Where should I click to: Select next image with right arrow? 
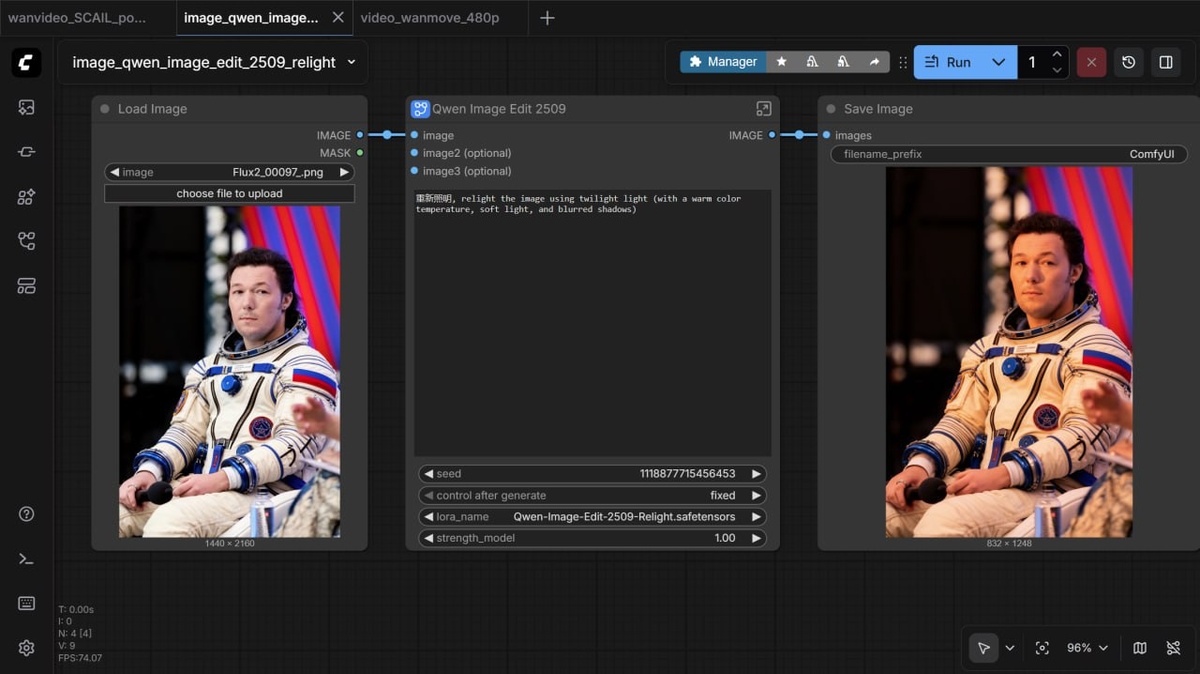point(344,172)
